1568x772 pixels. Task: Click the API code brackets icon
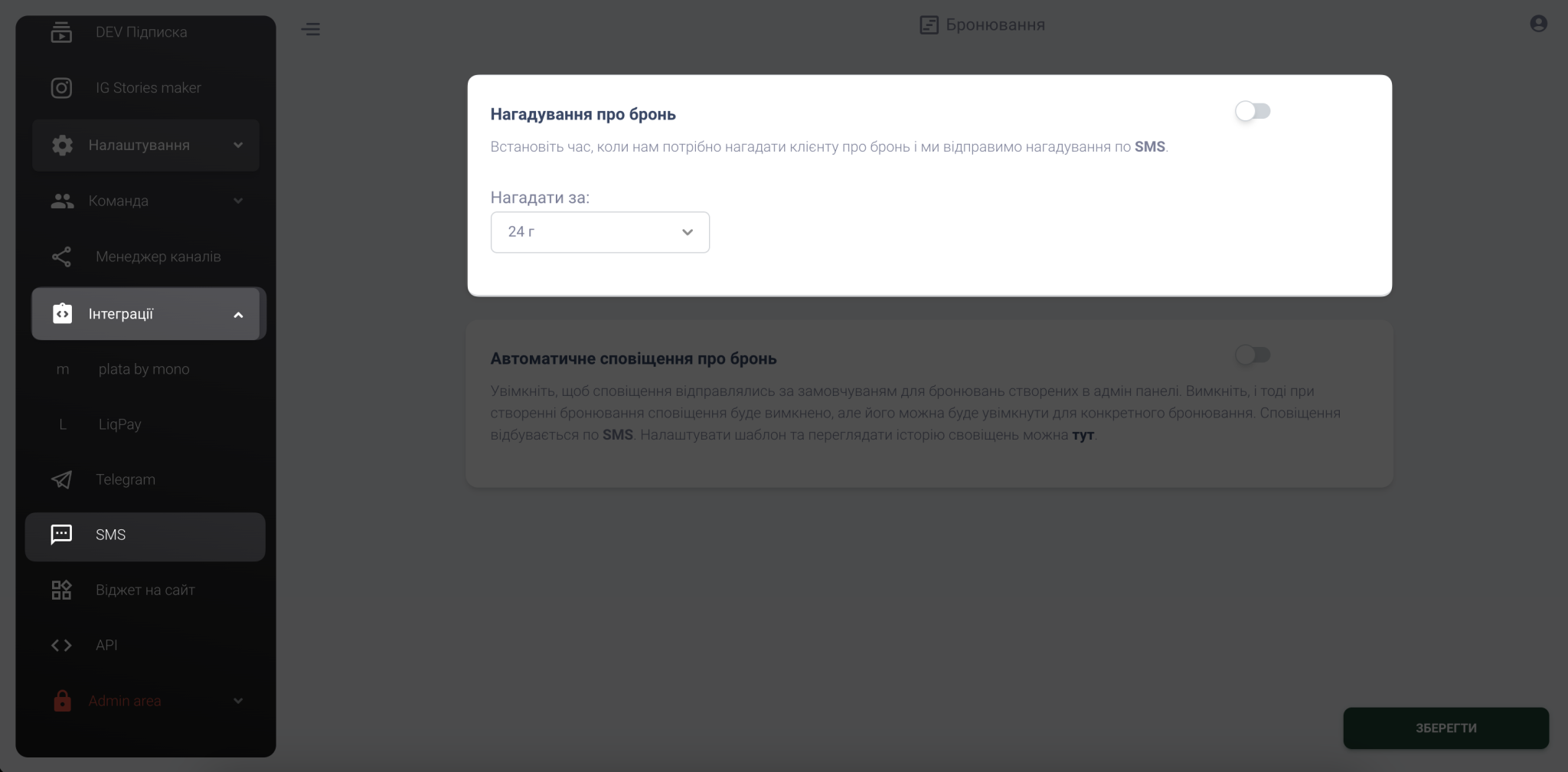click(x=61, y=645)
